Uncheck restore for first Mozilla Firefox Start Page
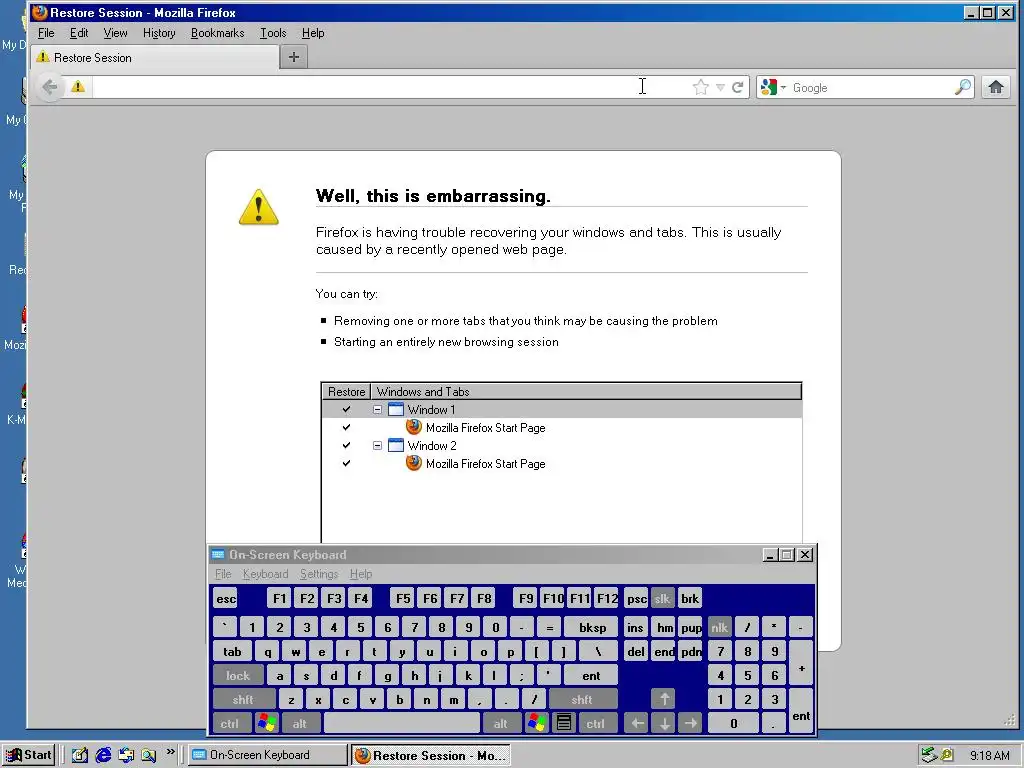 (x=346, y=427)
